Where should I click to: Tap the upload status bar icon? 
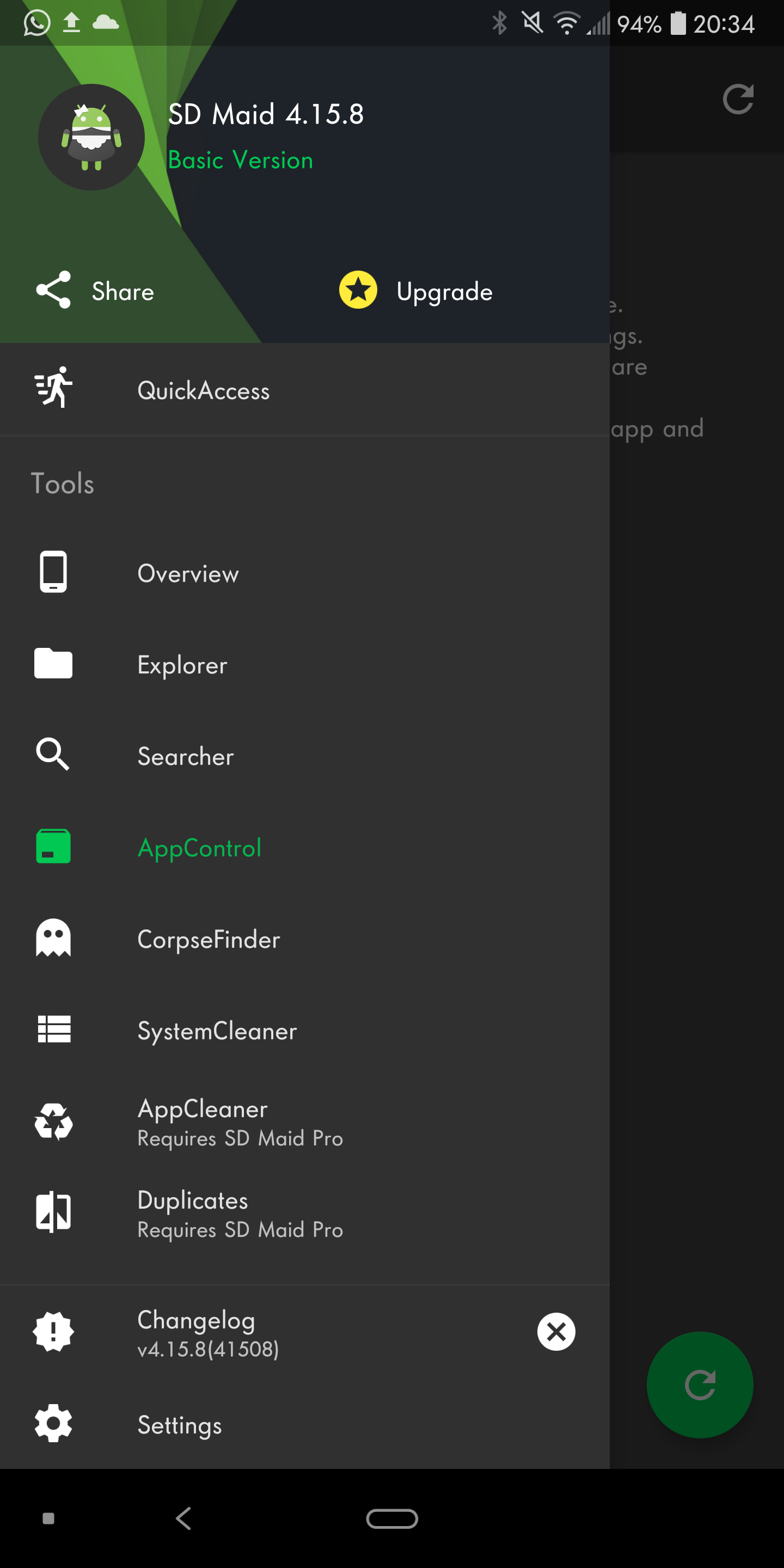click(x=72, y=23)
